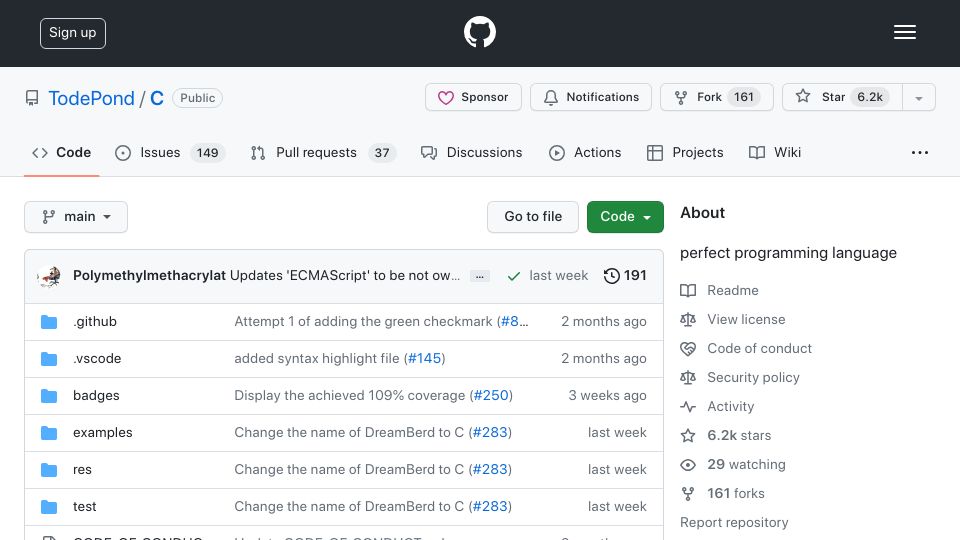Open the .github folder
The image size is (960, 540).
[95, 321]
